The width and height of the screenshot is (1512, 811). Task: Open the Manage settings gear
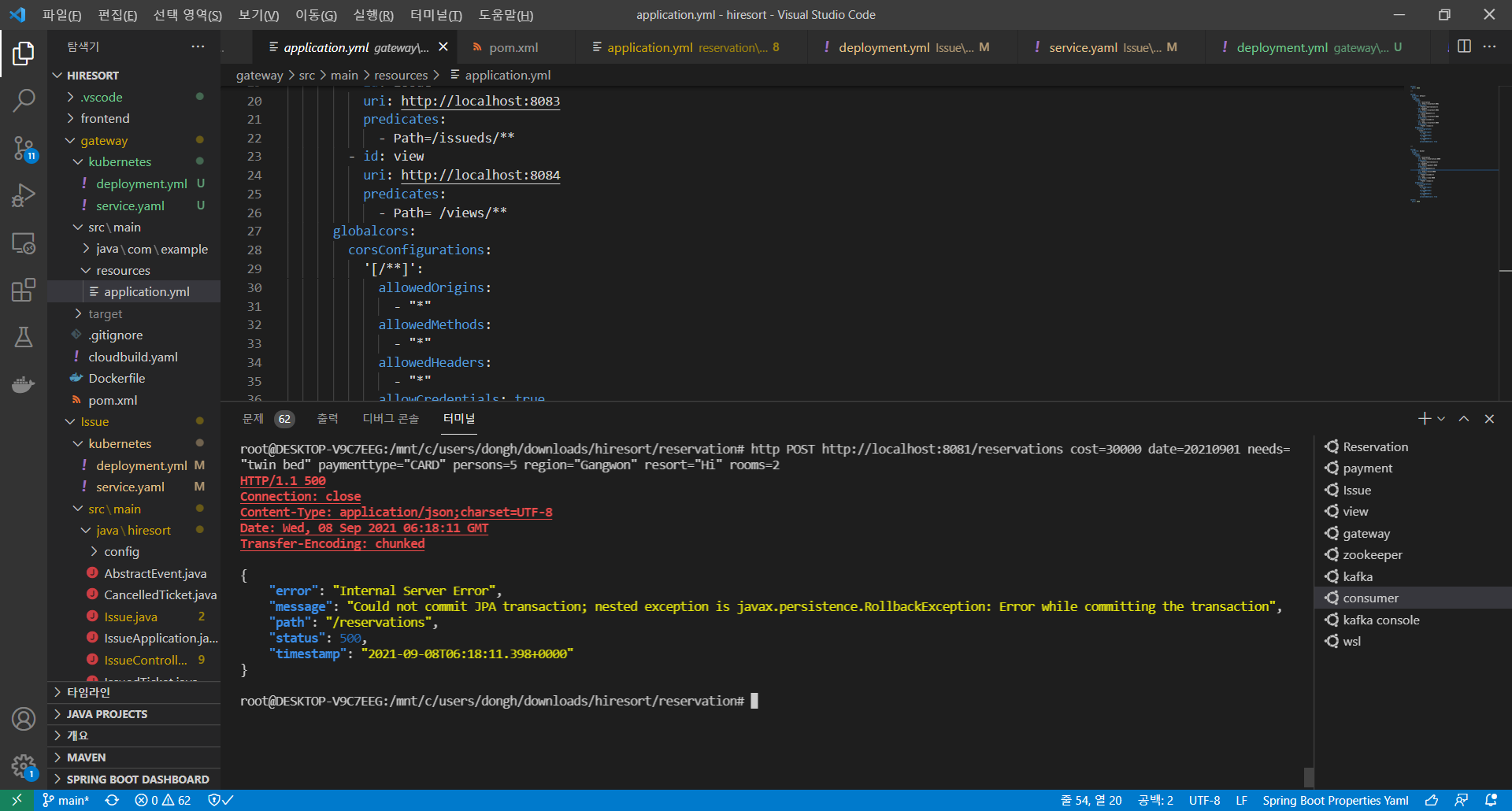tap(24, 766)
